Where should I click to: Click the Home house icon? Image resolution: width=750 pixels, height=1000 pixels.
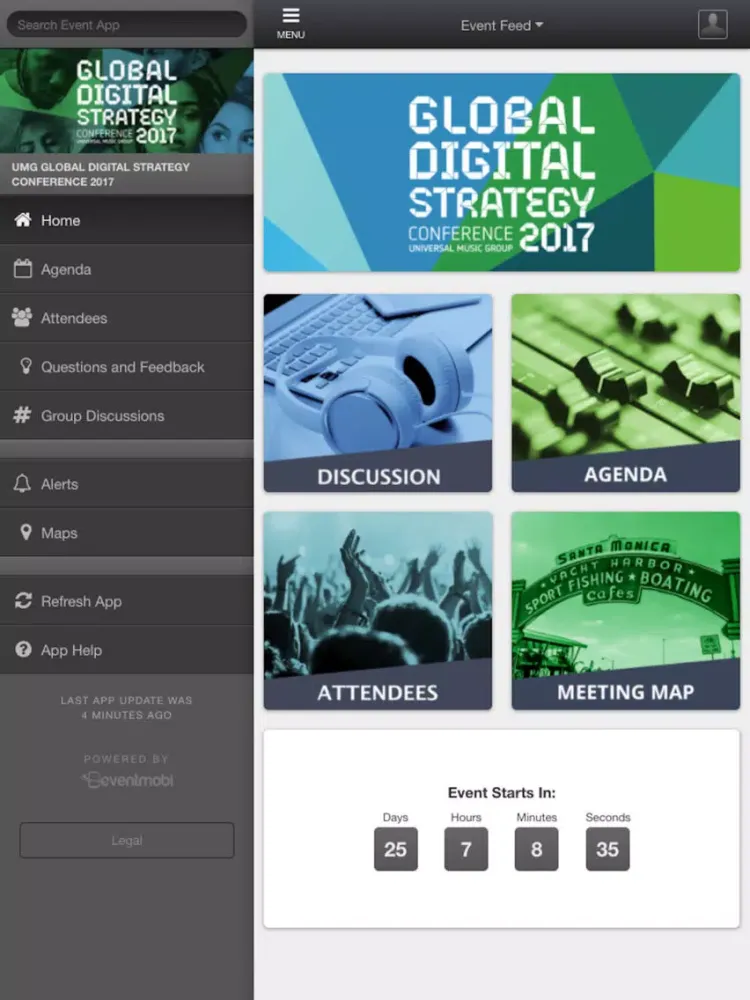(23, 220)
